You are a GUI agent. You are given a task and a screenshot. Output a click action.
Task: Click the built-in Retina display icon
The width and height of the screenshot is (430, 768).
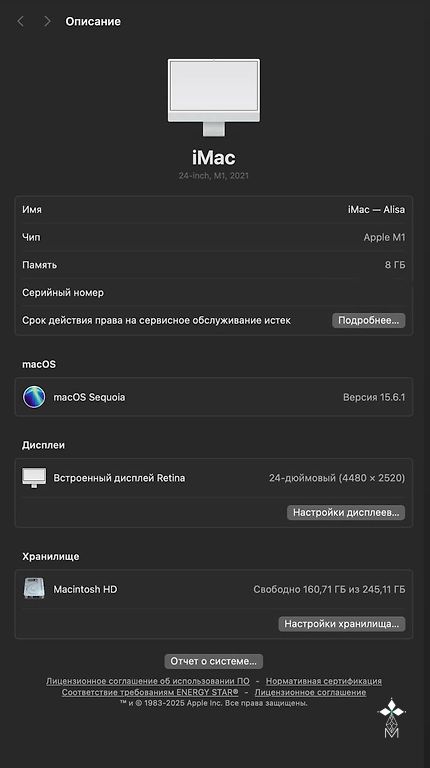[34, 478]
